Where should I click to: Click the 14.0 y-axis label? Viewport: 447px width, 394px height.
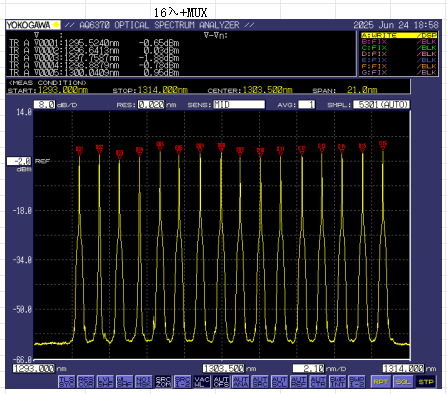pos(24,112)
